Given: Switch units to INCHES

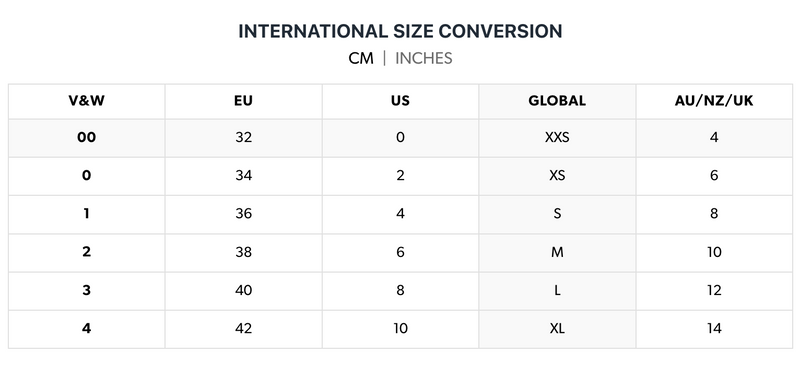Looking at the screenshot, I should pos(423,58).
